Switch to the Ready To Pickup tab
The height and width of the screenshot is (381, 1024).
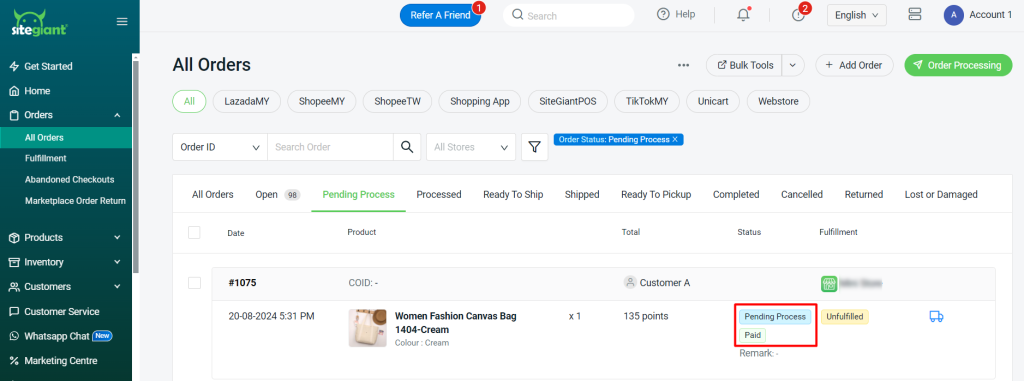coord(656,195)
